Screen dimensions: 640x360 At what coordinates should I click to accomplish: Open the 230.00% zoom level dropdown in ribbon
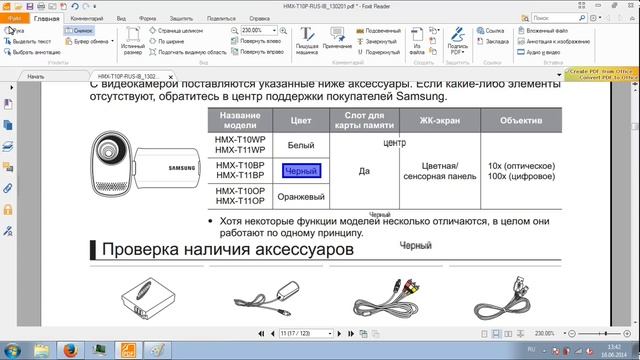click(274, 31)
